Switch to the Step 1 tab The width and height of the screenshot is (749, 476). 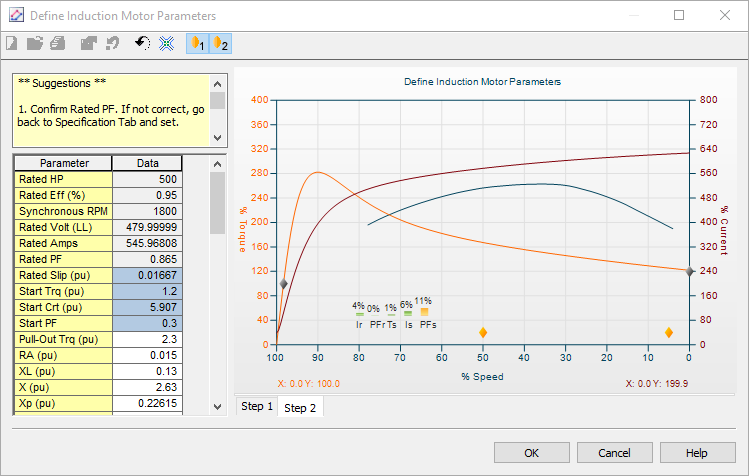click(257, 407)
